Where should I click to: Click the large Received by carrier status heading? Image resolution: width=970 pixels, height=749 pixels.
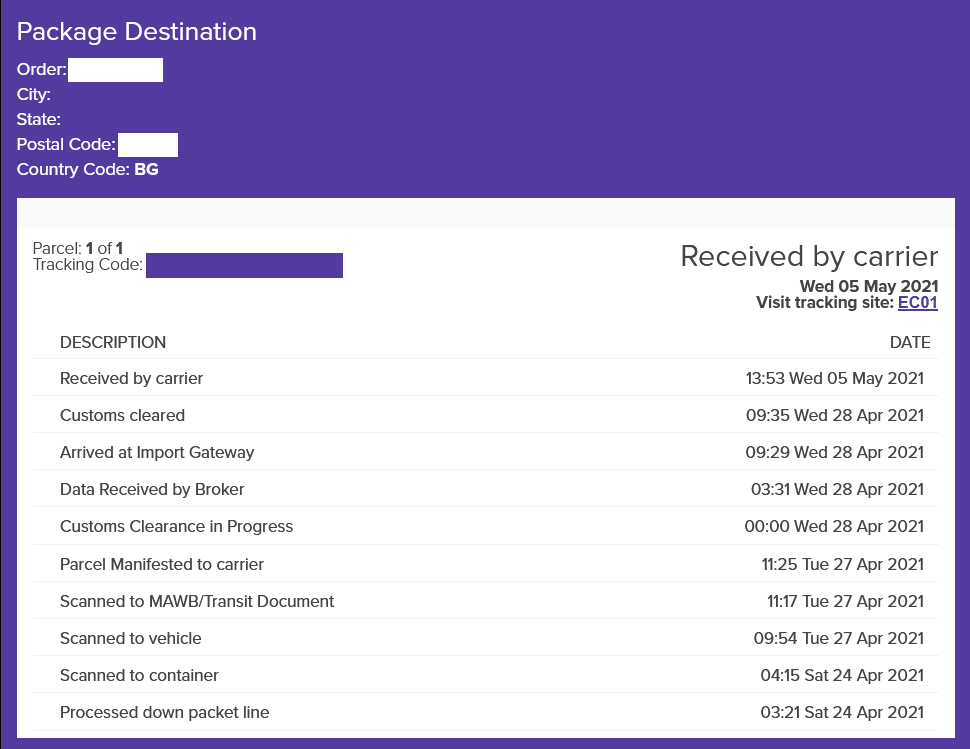coord(809,256)
